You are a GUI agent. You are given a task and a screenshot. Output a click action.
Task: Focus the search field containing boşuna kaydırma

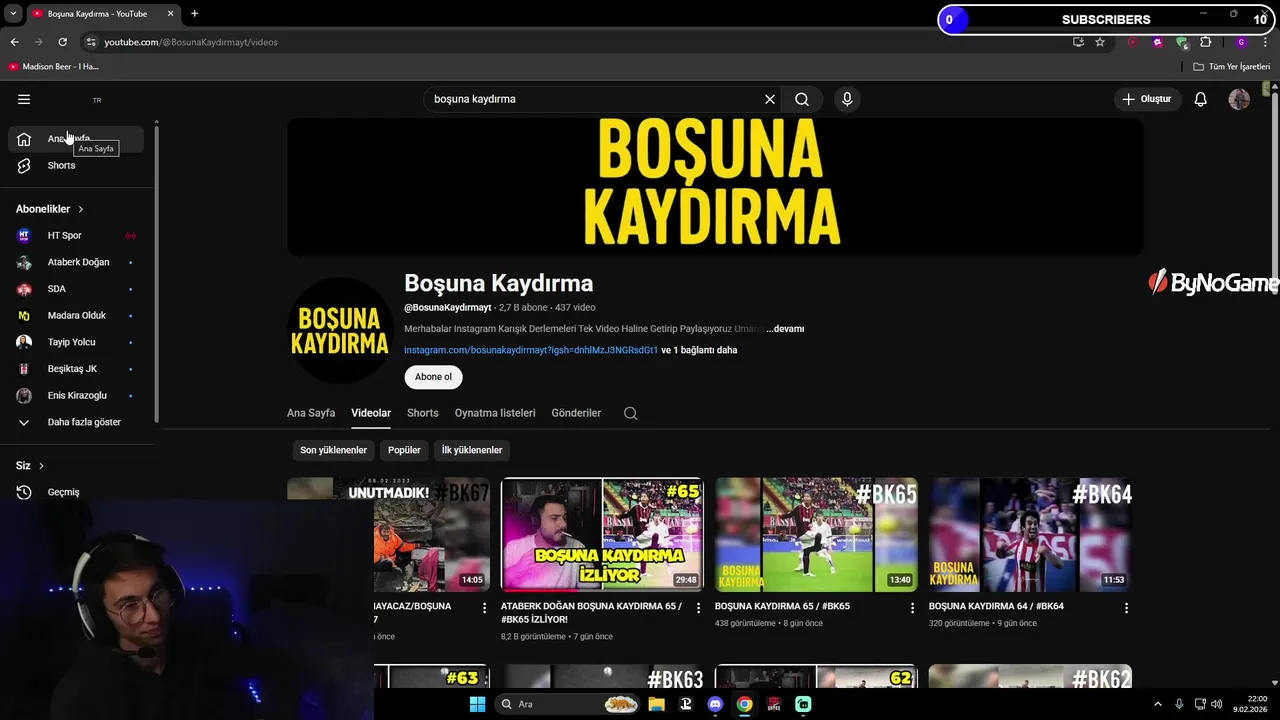[595, 99]
